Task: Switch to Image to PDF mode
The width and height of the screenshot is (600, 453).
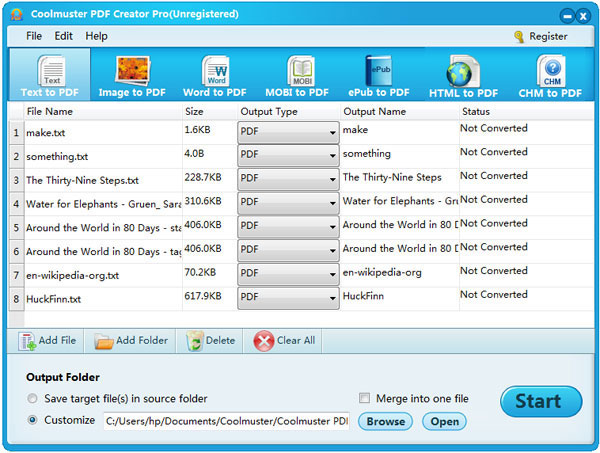Action: (132, 73)
